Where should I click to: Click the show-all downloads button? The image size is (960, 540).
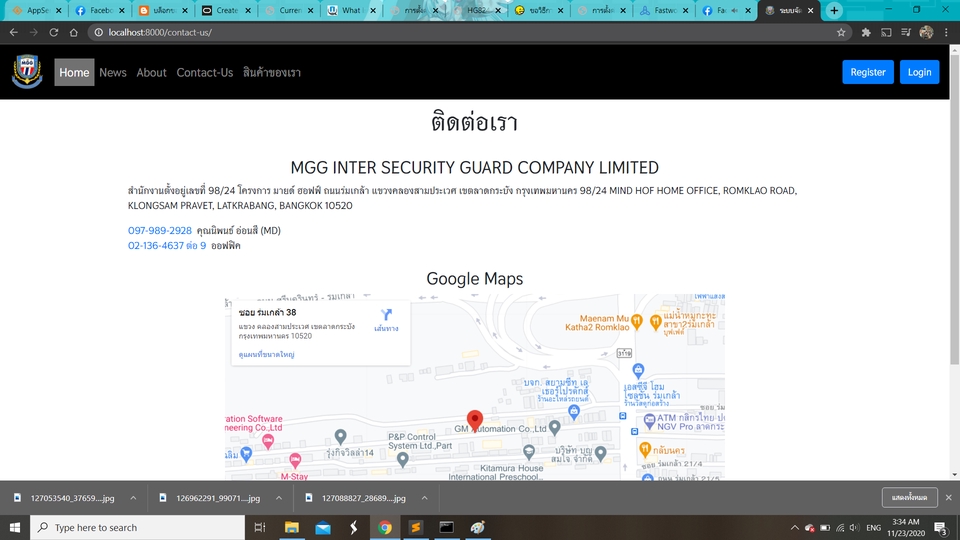909,498
